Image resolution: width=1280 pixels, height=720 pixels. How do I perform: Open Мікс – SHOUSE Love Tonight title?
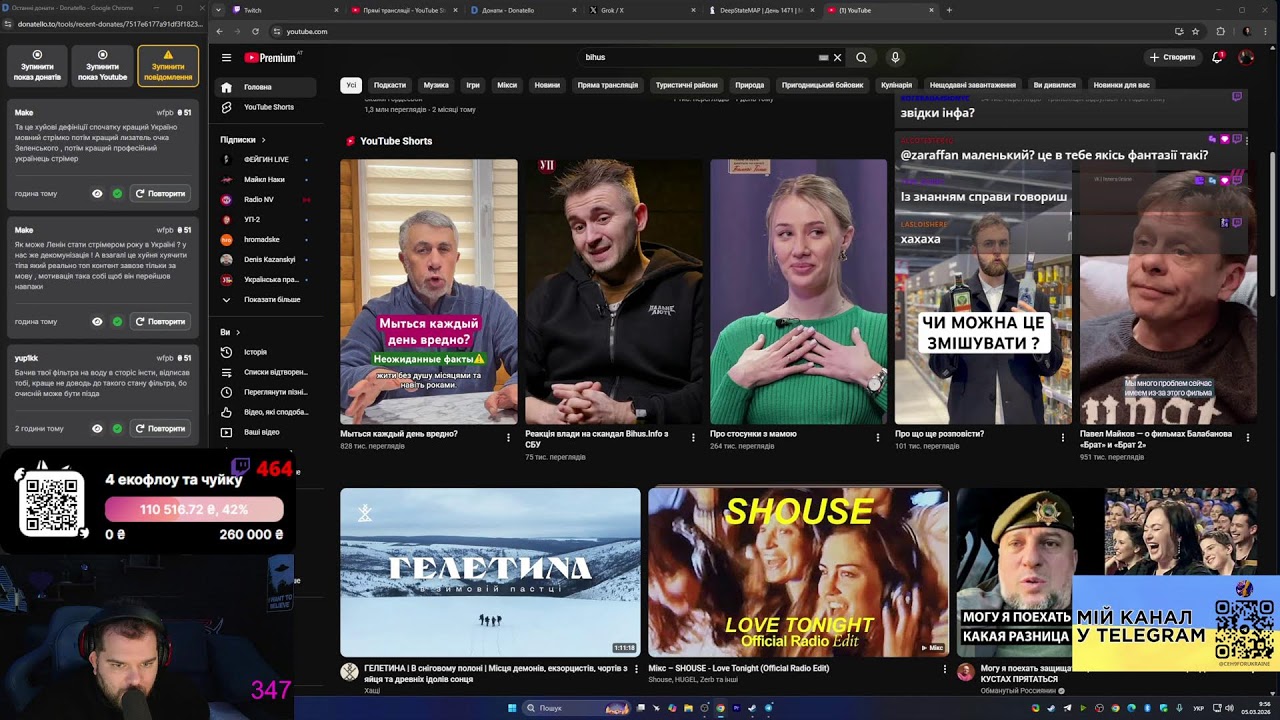(x=738, y=668)
